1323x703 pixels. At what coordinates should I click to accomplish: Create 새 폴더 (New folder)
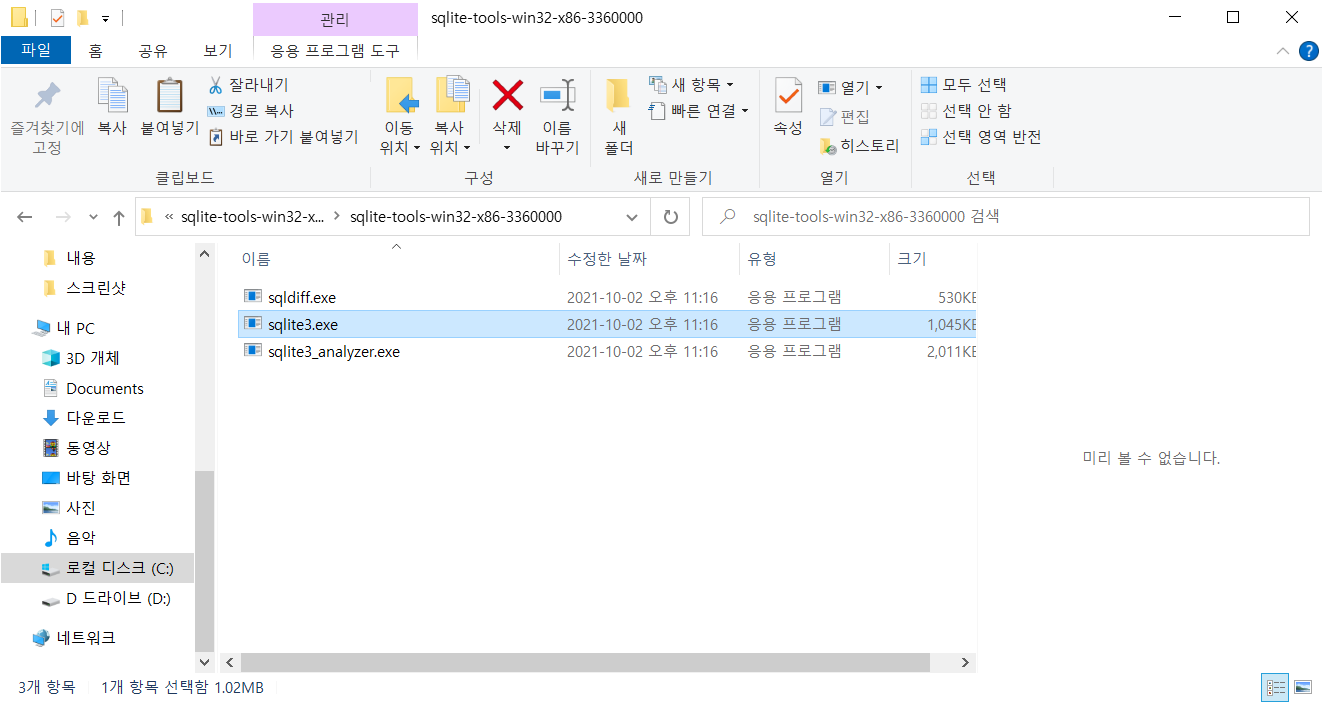(619, 117)
